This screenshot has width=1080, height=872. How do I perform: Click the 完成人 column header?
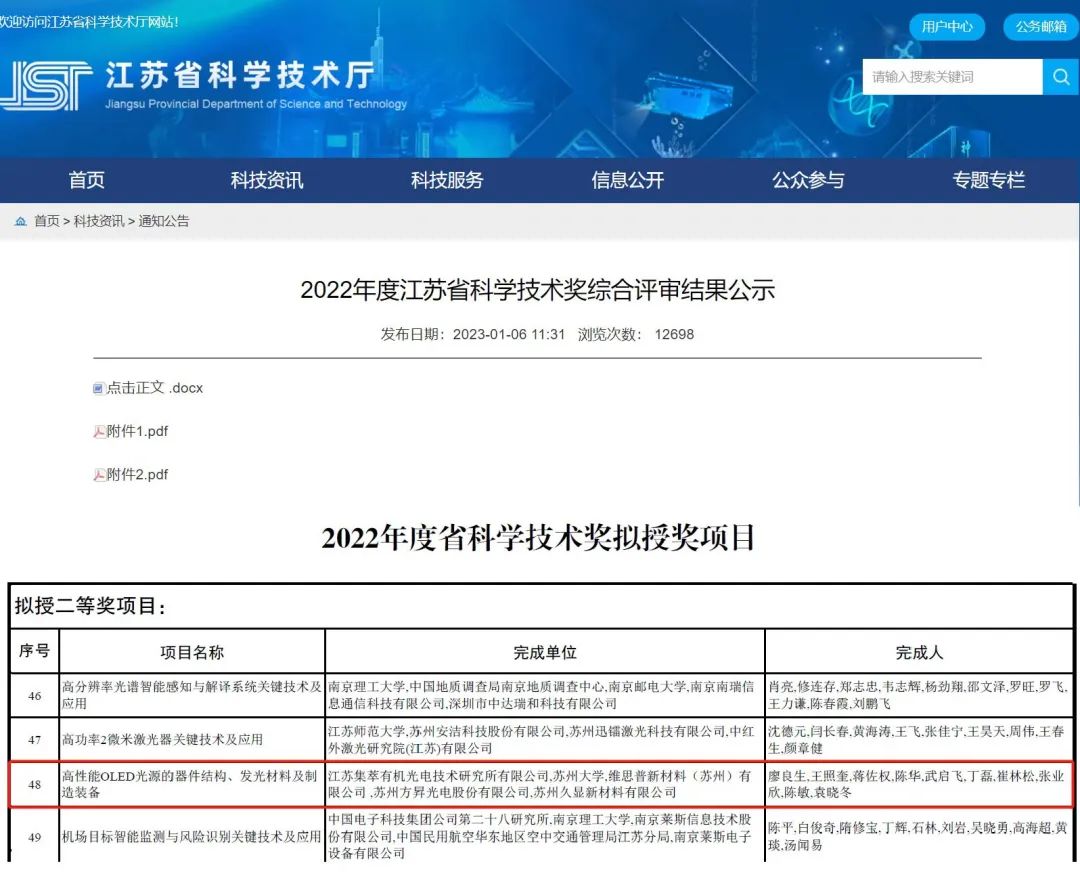pos(920,652)
